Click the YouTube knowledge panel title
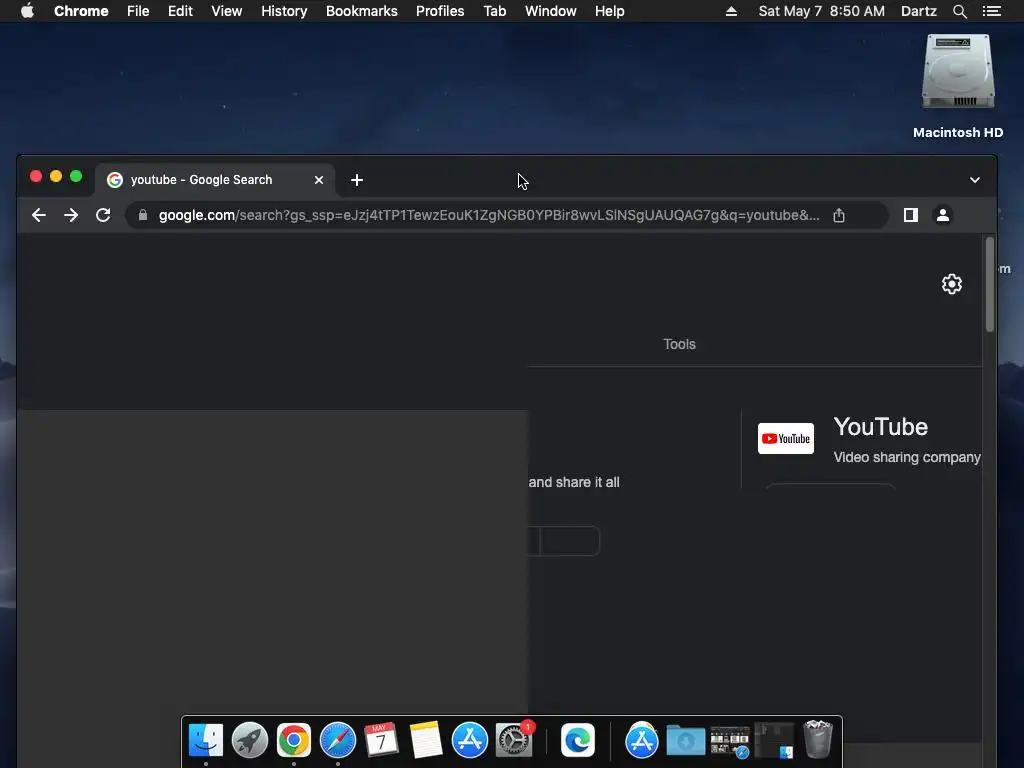1024x768 pixels. (880, 426)
